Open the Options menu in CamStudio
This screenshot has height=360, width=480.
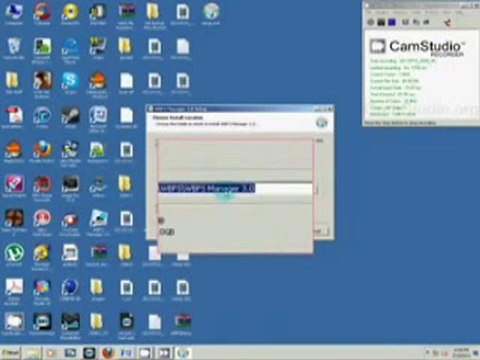tap(400, 12)
